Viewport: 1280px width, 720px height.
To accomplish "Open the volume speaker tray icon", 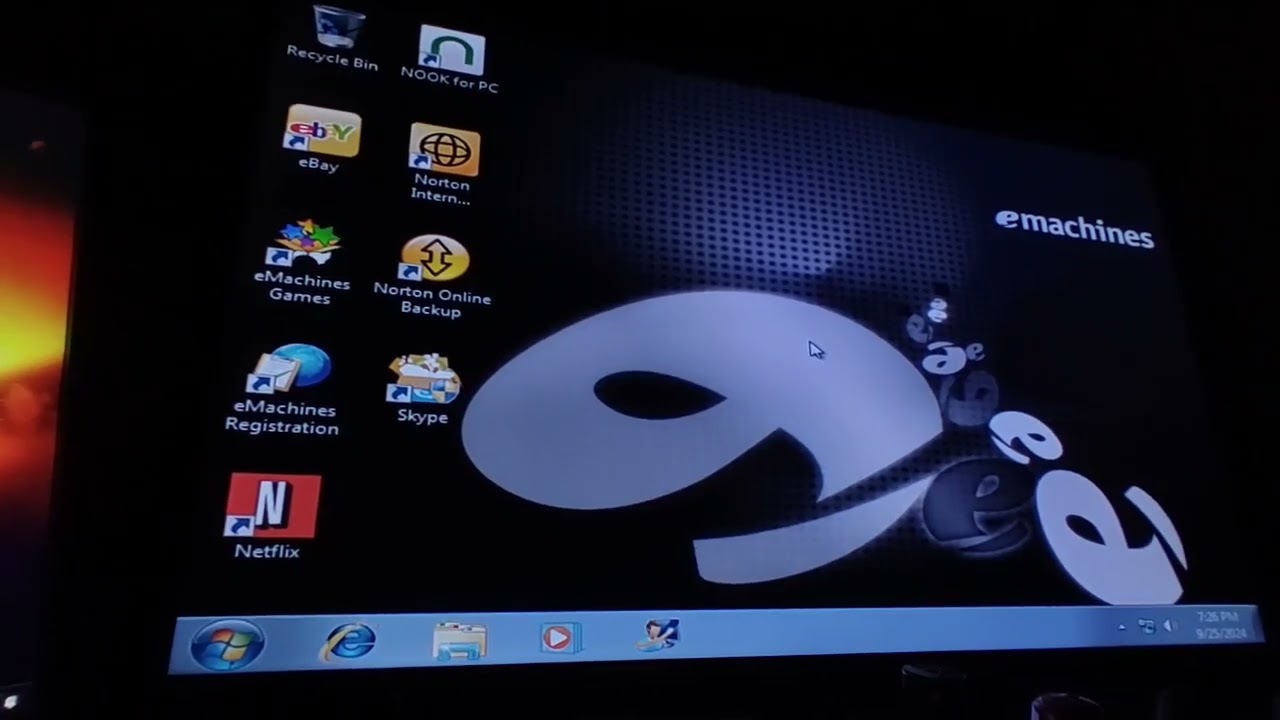I will [x=1171, y=626].
